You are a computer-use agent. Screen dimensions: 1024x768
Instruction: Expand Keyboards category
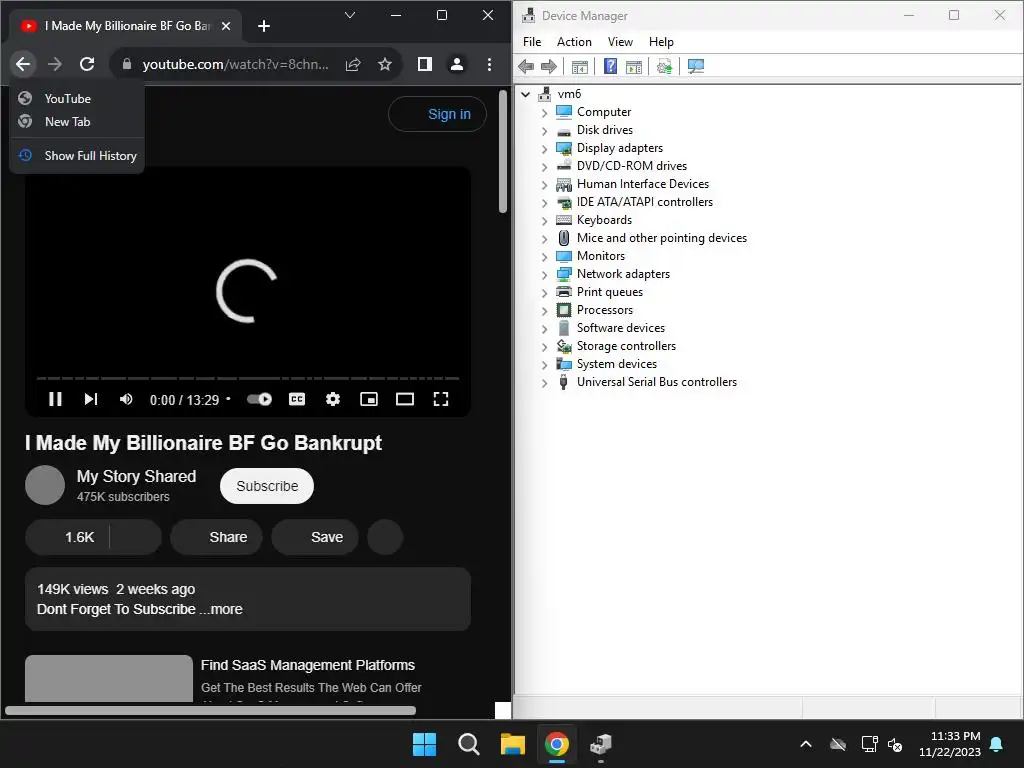pyautogui.click(x=545, y=221)
